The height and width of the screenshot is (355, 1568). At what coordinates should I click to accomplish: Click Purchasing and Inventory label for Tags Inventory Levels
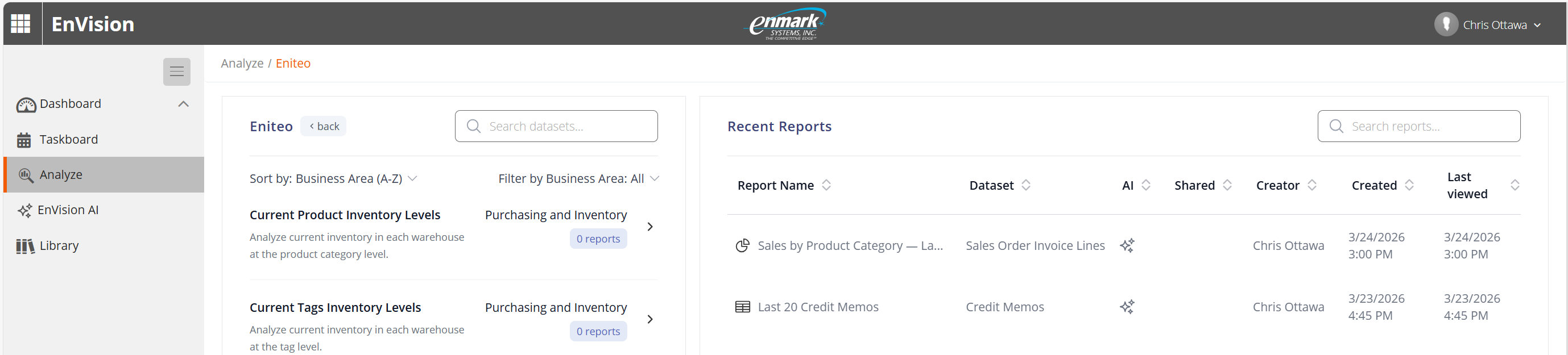coord(556,308)
